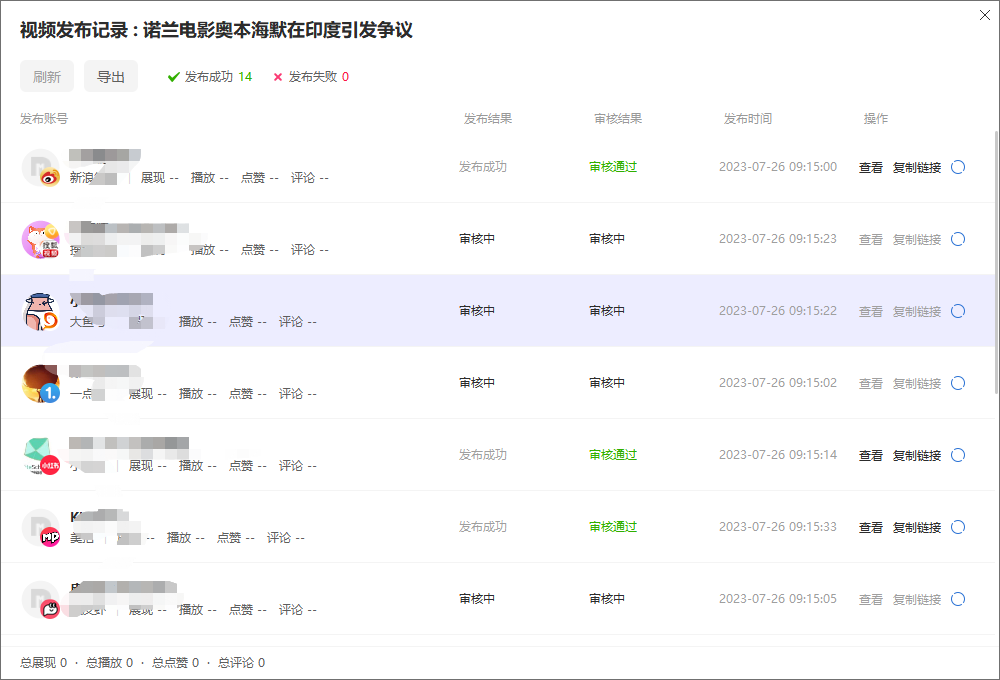Click refresh circle icon for 09:15:00 row
Viewport: 1000px width, 680px height.
[x=958, y=167]
